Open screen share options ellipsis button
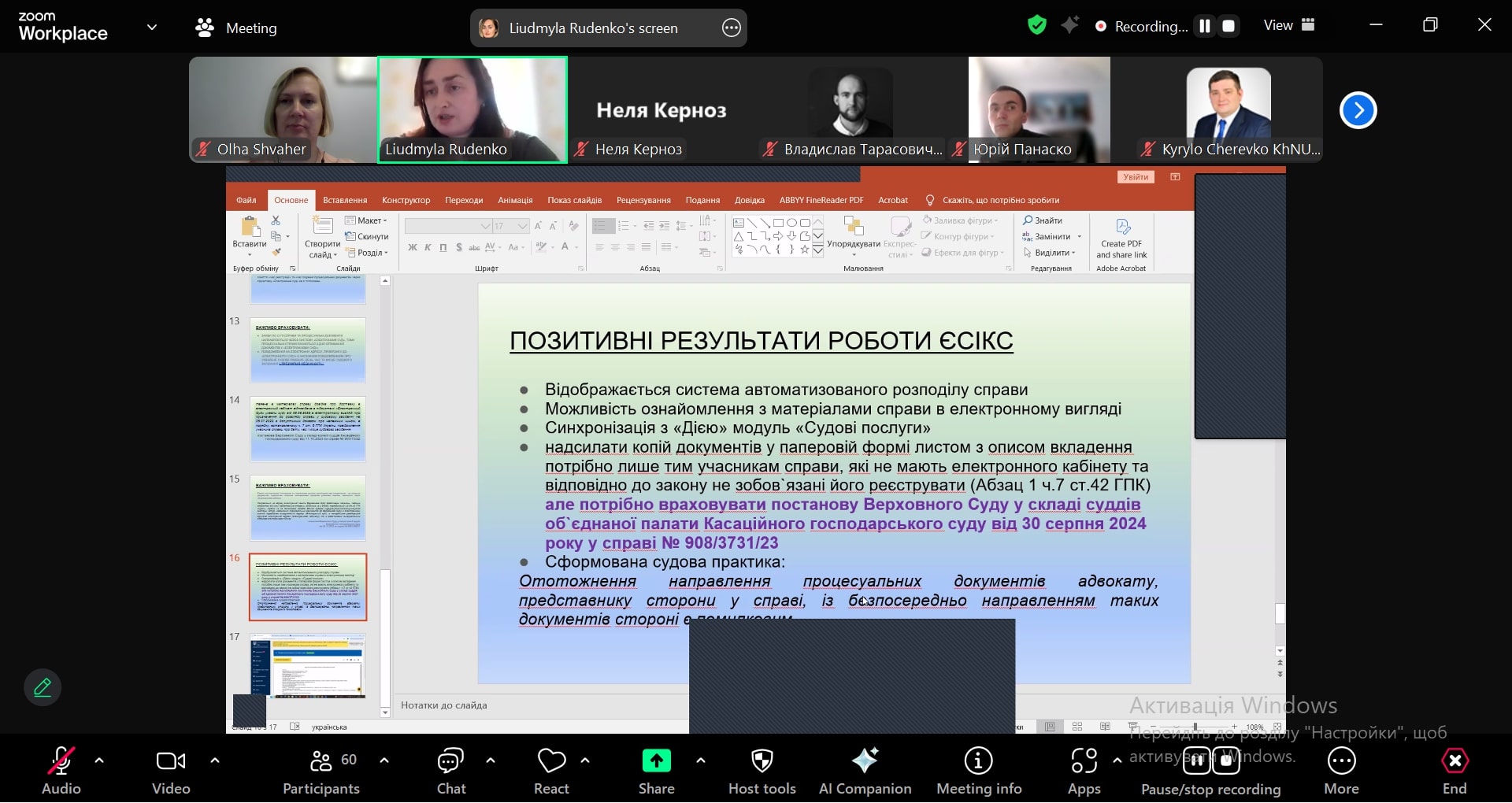The image size is (1512, 803). 732,28
